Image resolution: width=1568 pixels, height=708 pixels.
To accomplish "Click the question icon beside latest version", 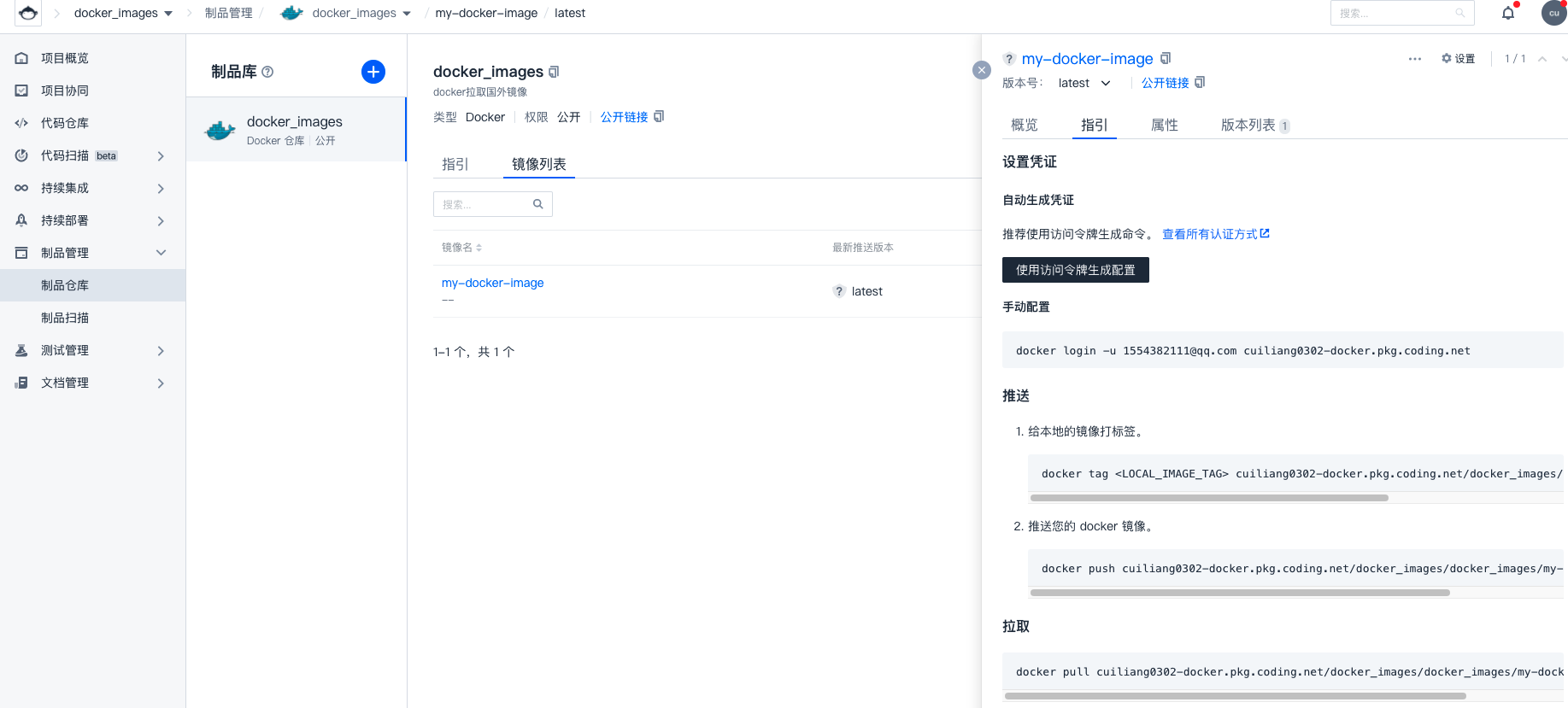I will [x=839, y=291].
